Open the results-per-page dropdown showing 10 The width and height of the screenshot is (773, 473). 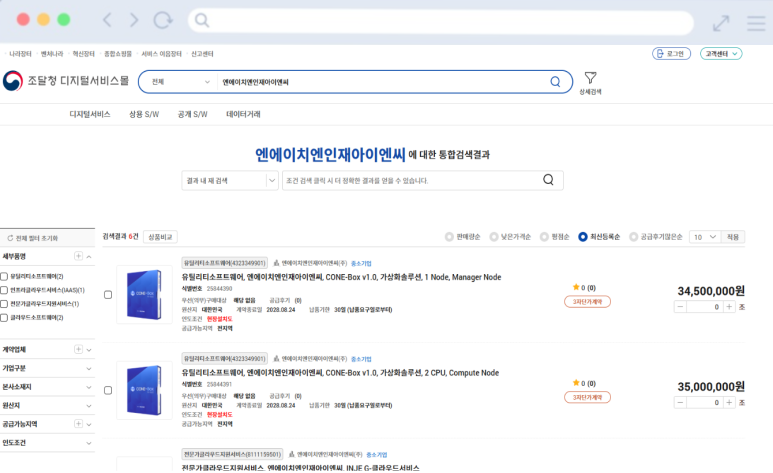(x=704, y=237)
